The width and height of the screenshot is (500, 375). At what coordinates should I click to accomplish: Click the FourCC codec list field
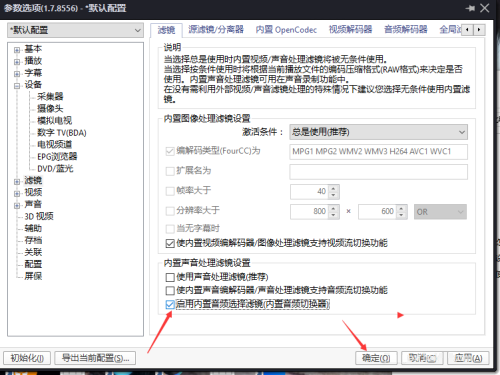[x=378, y=152]
